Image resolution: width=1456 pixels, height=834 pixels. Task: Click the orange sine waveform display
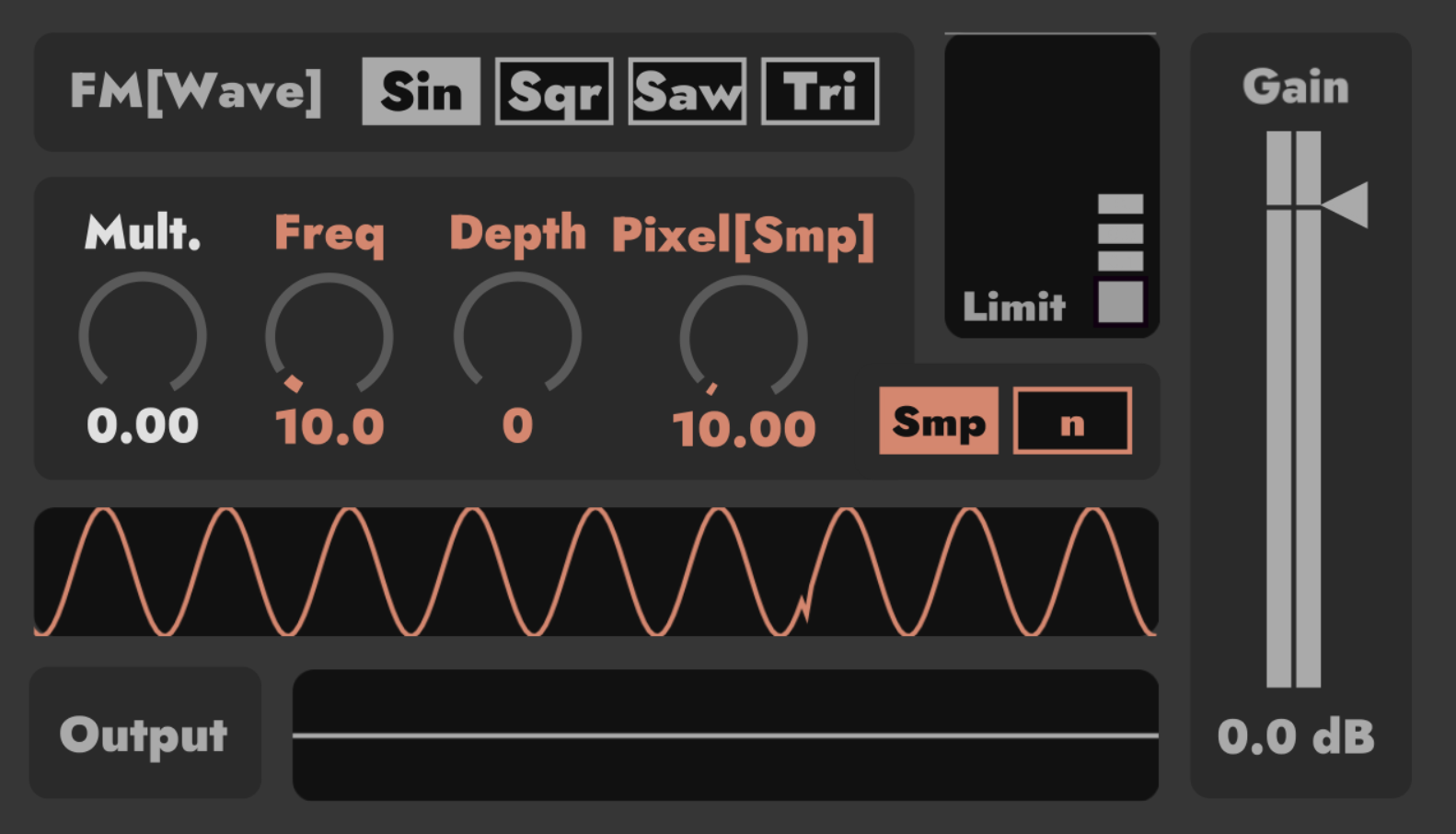[x=595, y=572]
